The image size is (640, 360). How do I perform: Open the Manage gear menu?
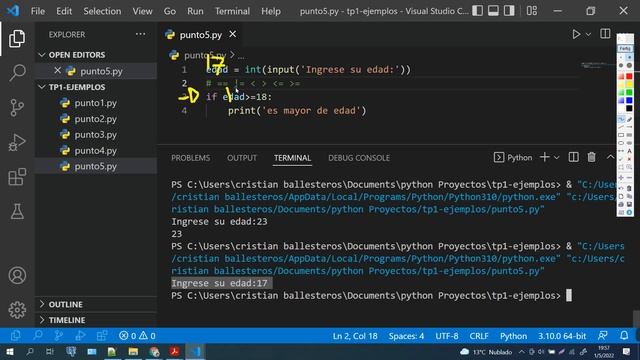coord(17,310)
